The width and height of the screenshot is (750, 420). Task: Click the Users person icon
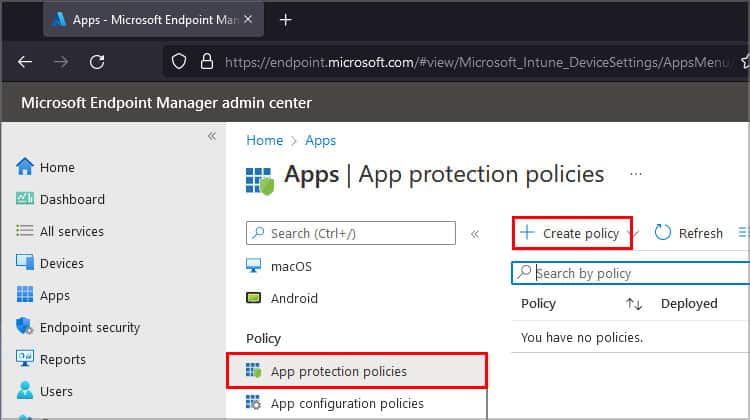(25, 390)
